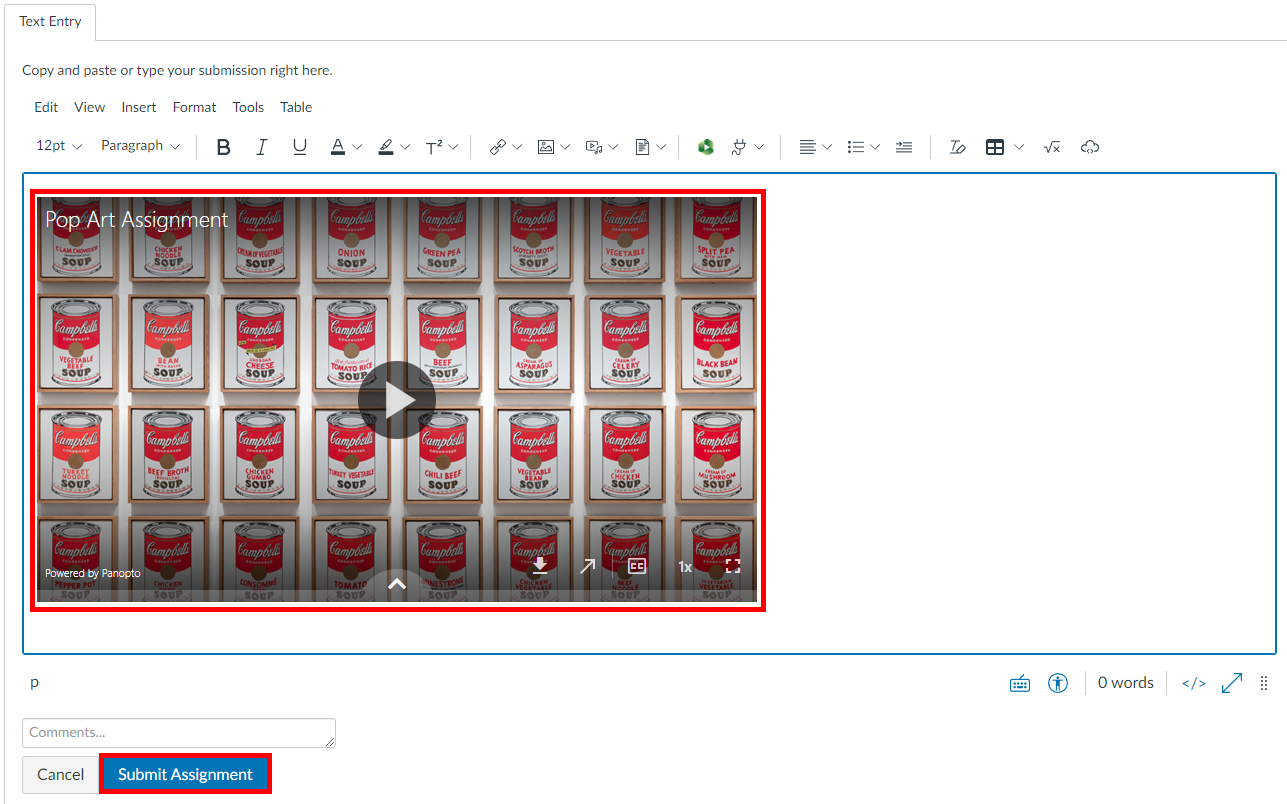
Task: Click the Submit Assignment button
Action: 185,773
